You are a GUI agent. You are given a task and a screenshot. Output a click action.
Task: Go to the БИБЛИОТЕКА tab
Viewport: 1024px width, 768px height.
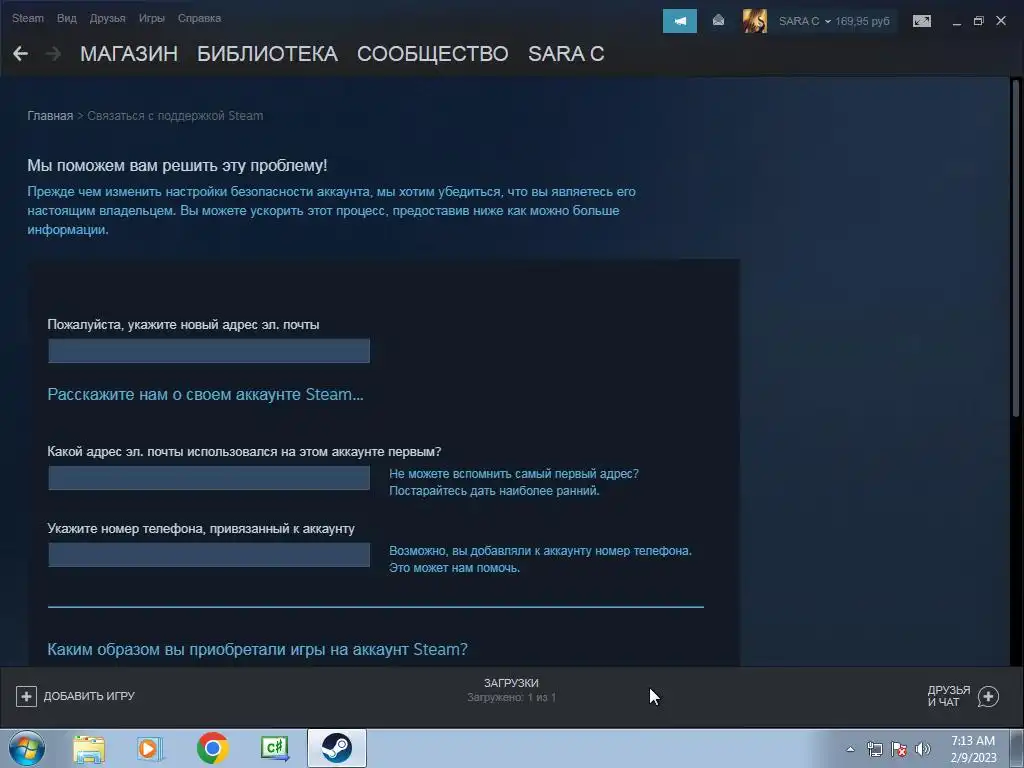click(267, 54)
